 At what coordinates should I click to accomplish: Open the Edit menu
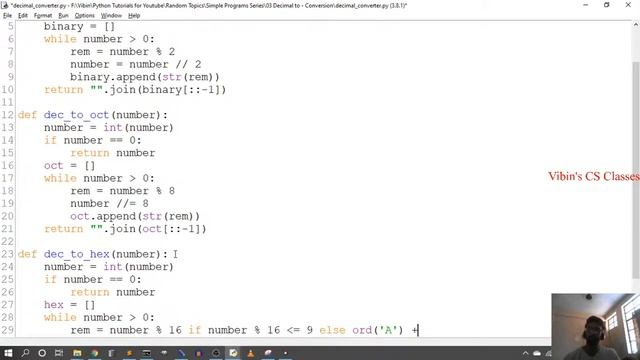23,16
